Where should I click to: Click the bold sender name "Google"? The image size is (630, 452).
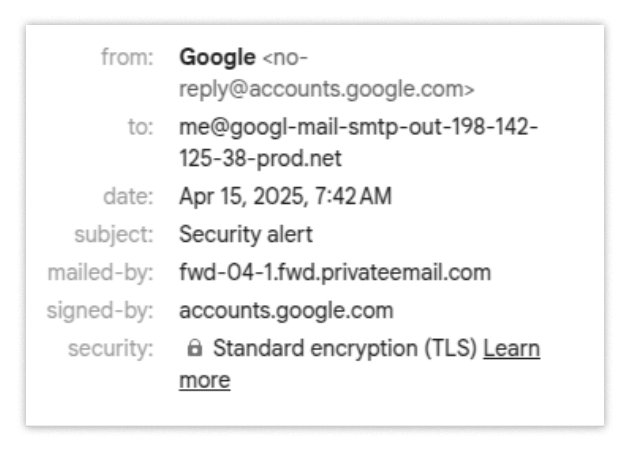[217, 58]
